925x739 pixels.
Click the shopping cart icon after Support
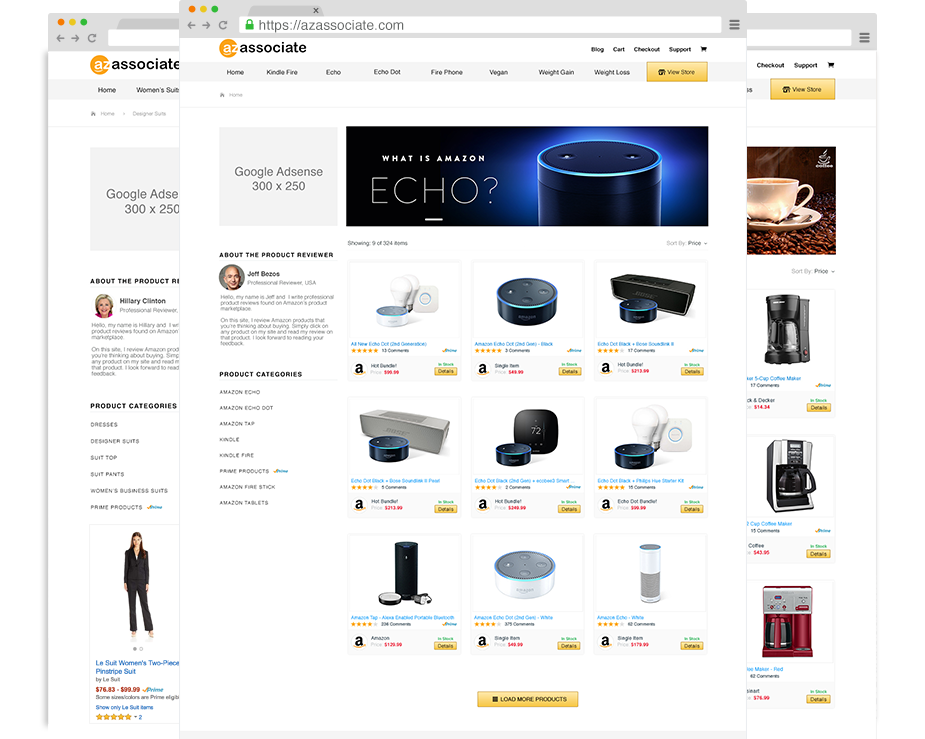pyautogui.click(x=703, y=49)
